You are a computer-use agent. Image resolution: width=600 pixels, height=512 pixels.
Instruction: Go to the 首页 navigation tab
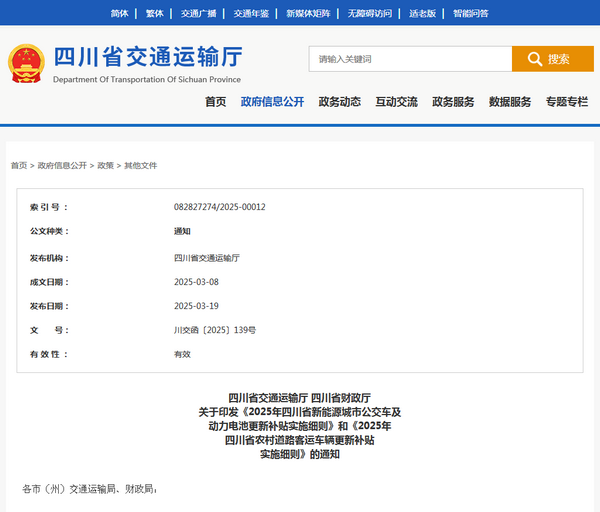click(x=215, y=102)
